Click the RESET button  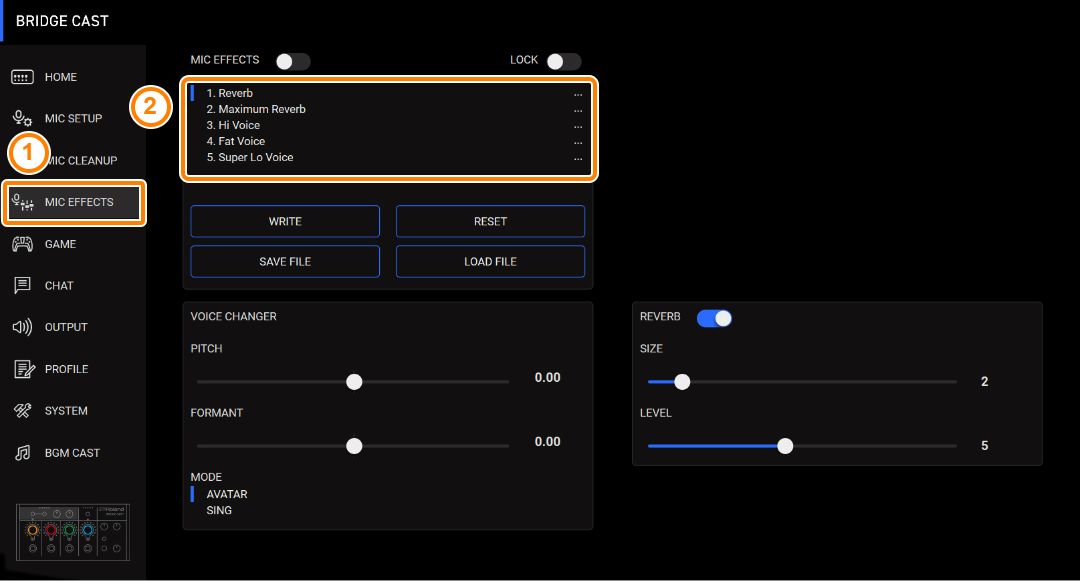[491, 222]
